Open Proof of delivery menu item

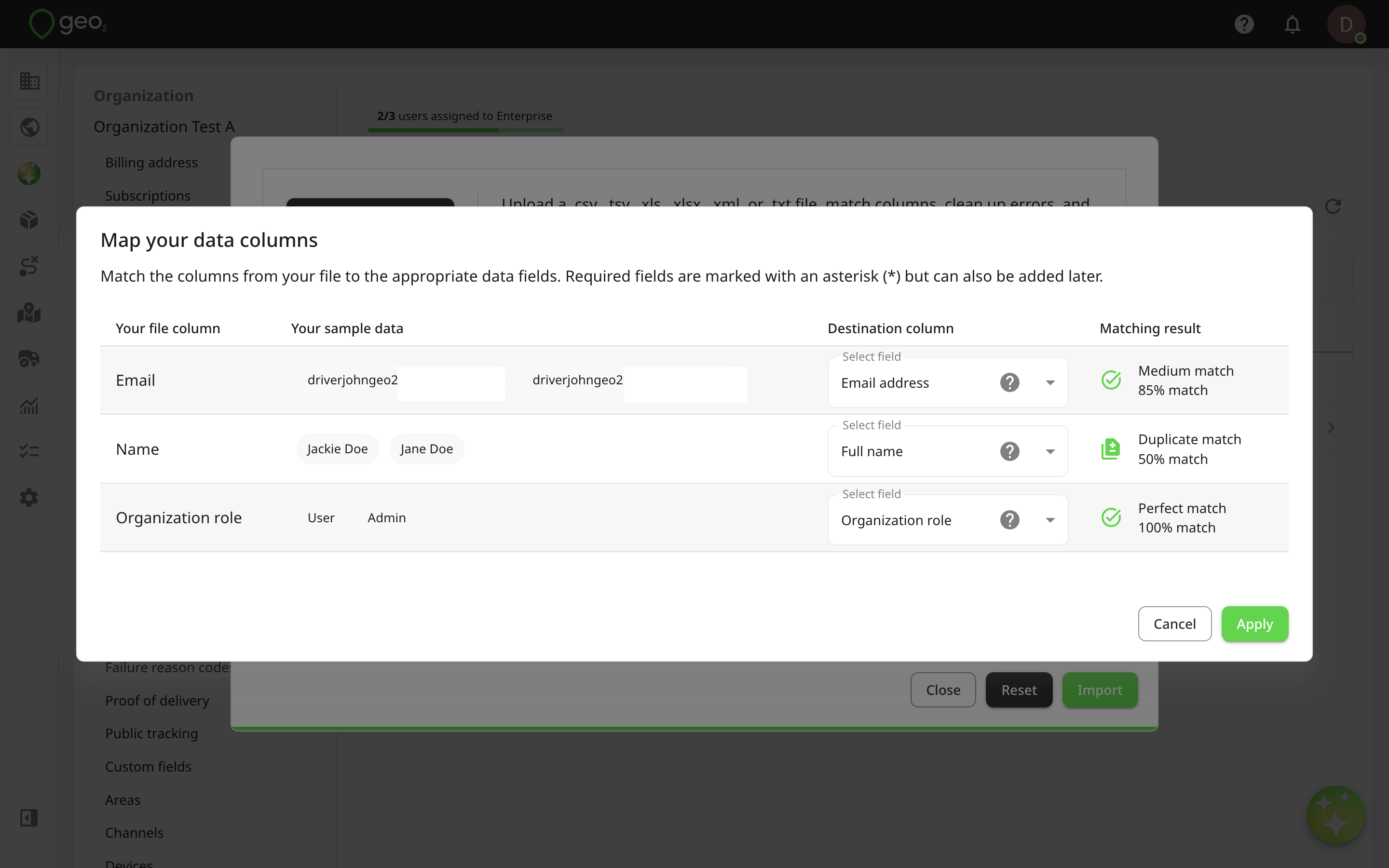[157, 700]
